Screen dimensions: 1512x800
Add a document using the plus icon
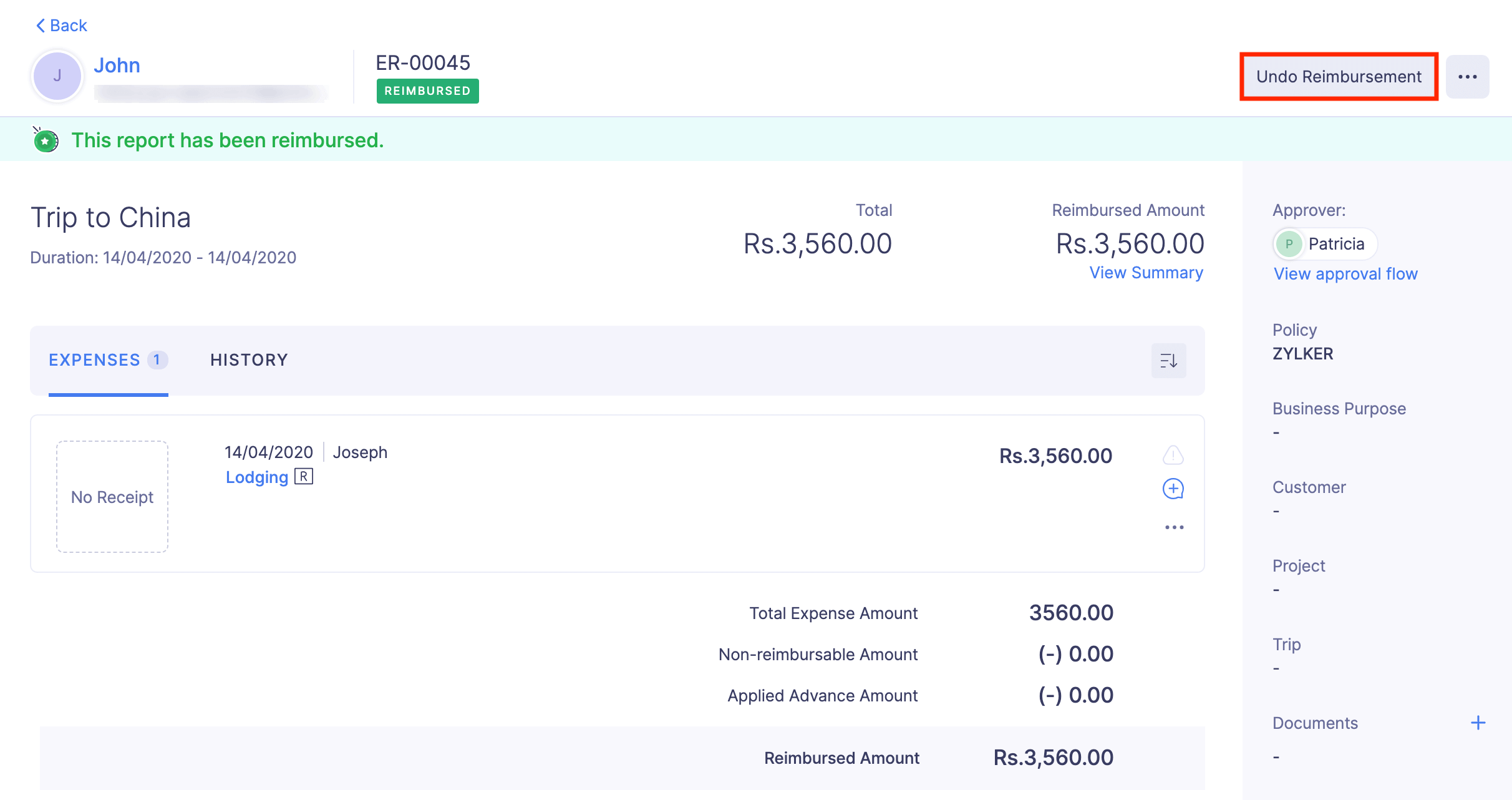pos(1479,723)
